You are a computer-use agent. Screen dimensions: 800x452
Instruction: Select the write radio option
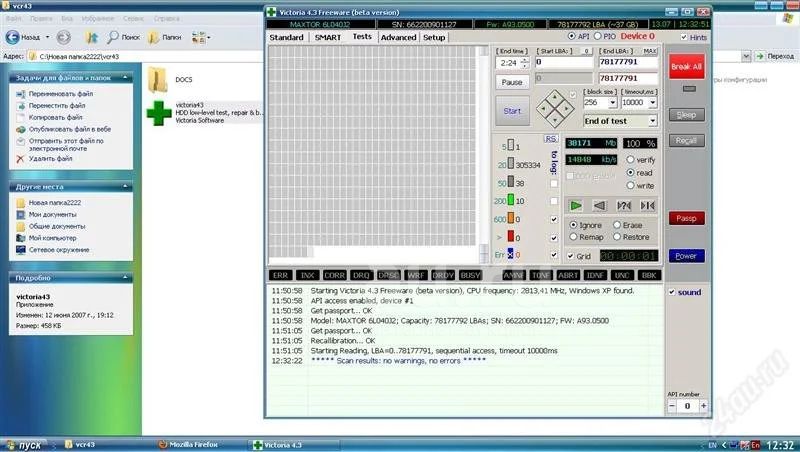(630, 186)
